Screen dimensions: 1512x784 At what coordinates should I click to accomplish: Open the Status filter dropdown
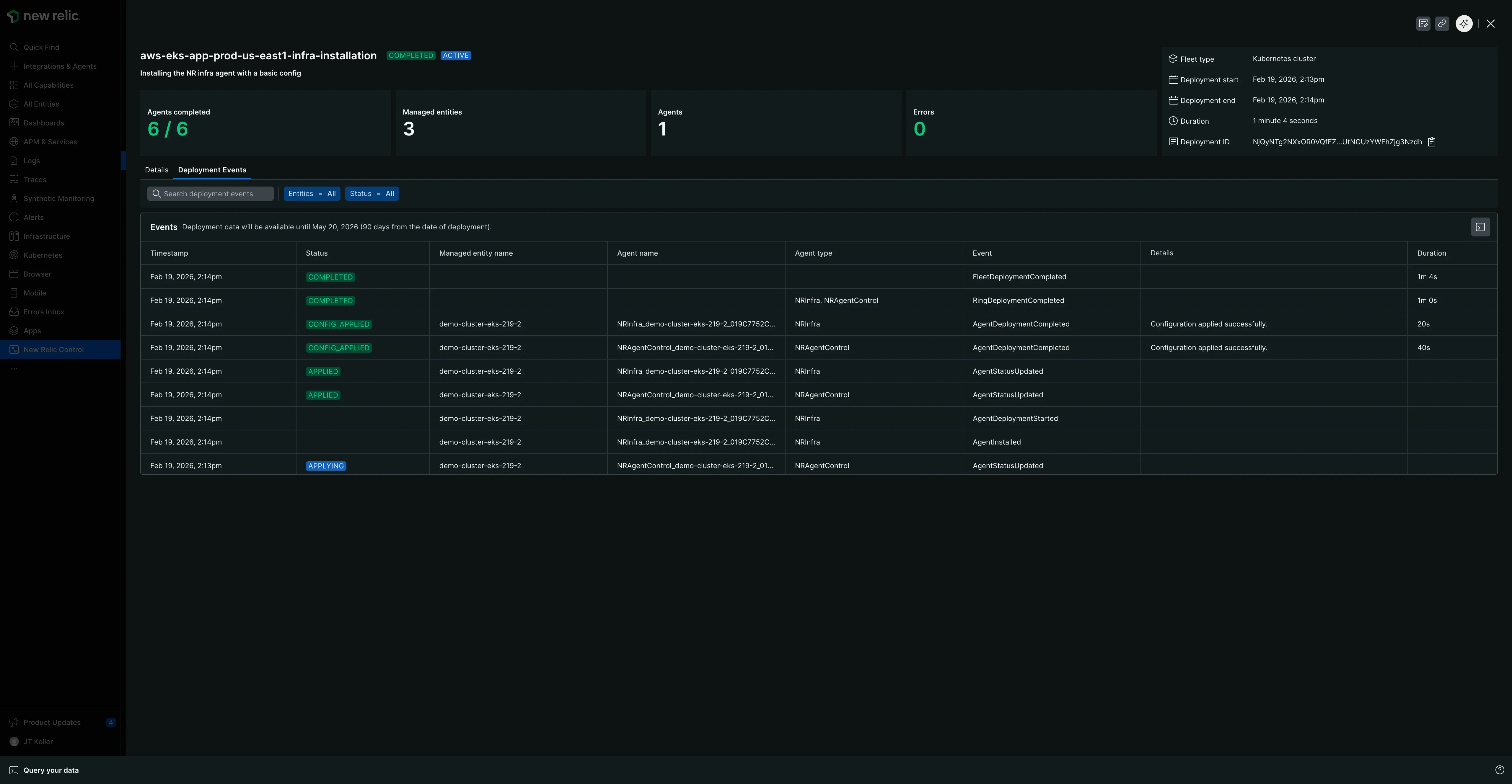pyautogui.click(x=372, y=193)
